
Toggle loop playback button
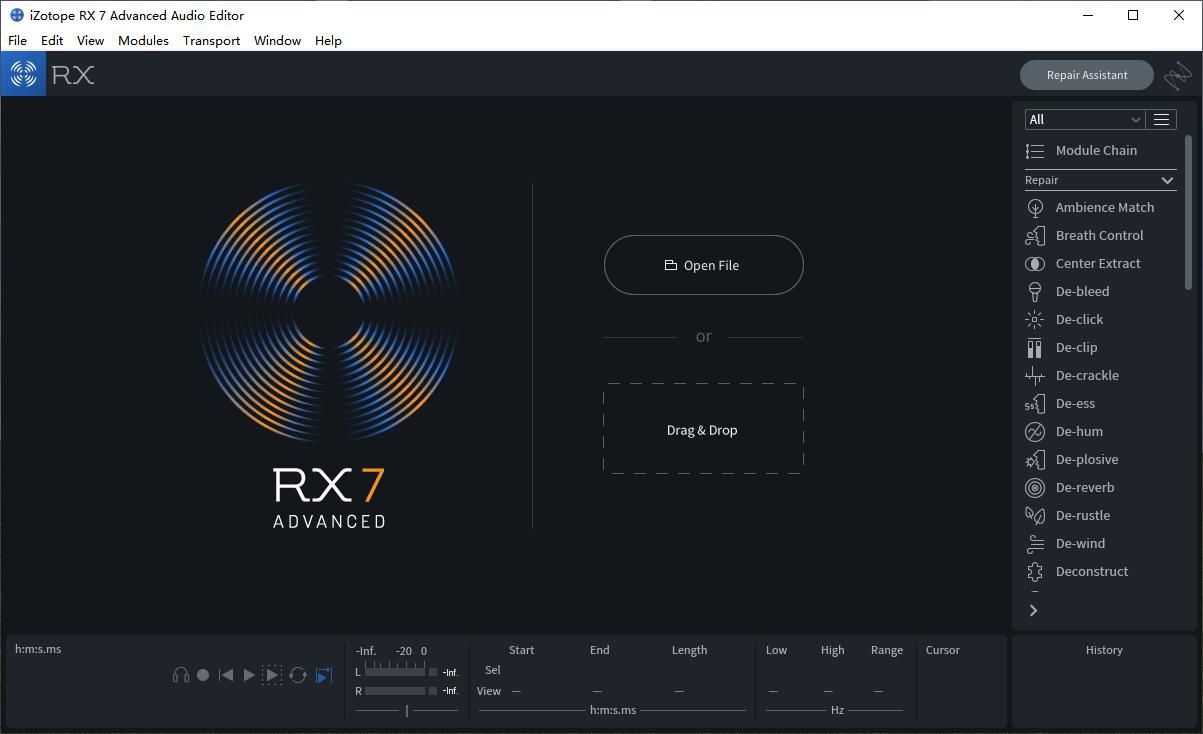point(298,675)
